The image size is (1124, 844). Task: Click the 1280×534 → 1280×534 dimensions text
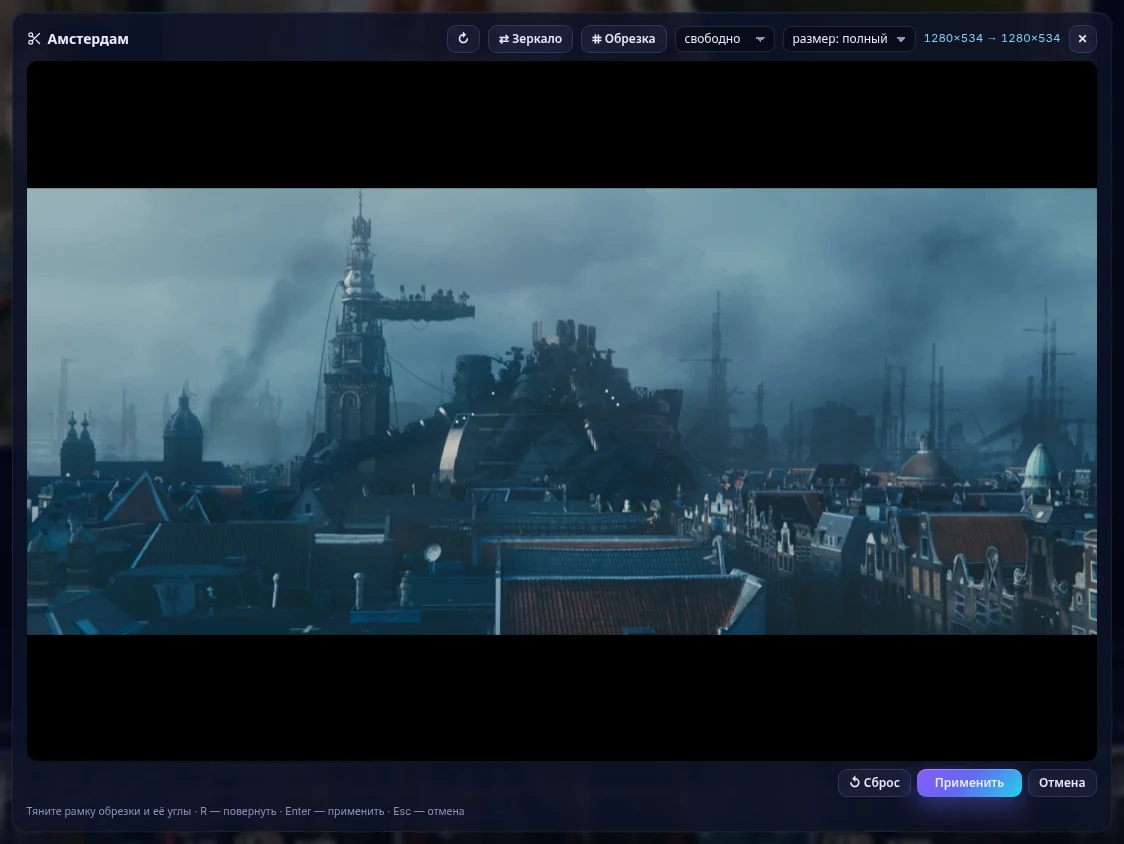(x=991, y=38)
